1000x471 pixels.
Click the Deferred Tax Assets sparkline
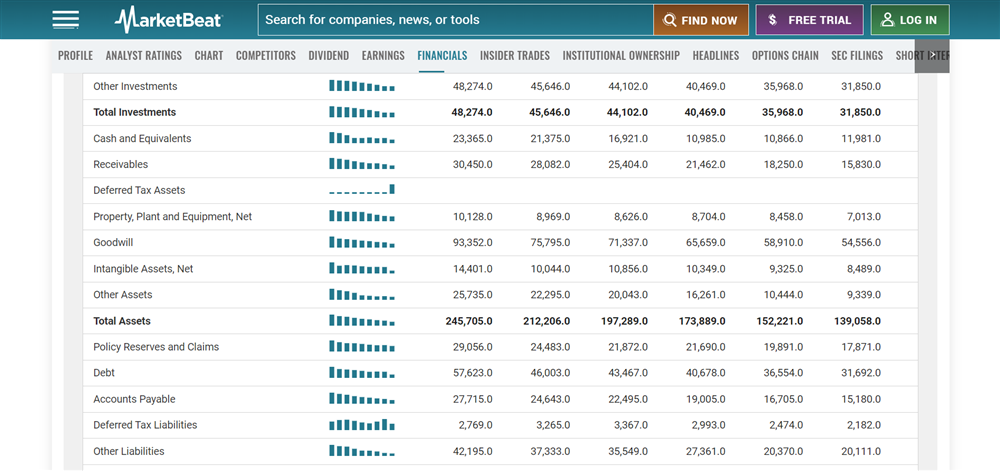point(362,190)
